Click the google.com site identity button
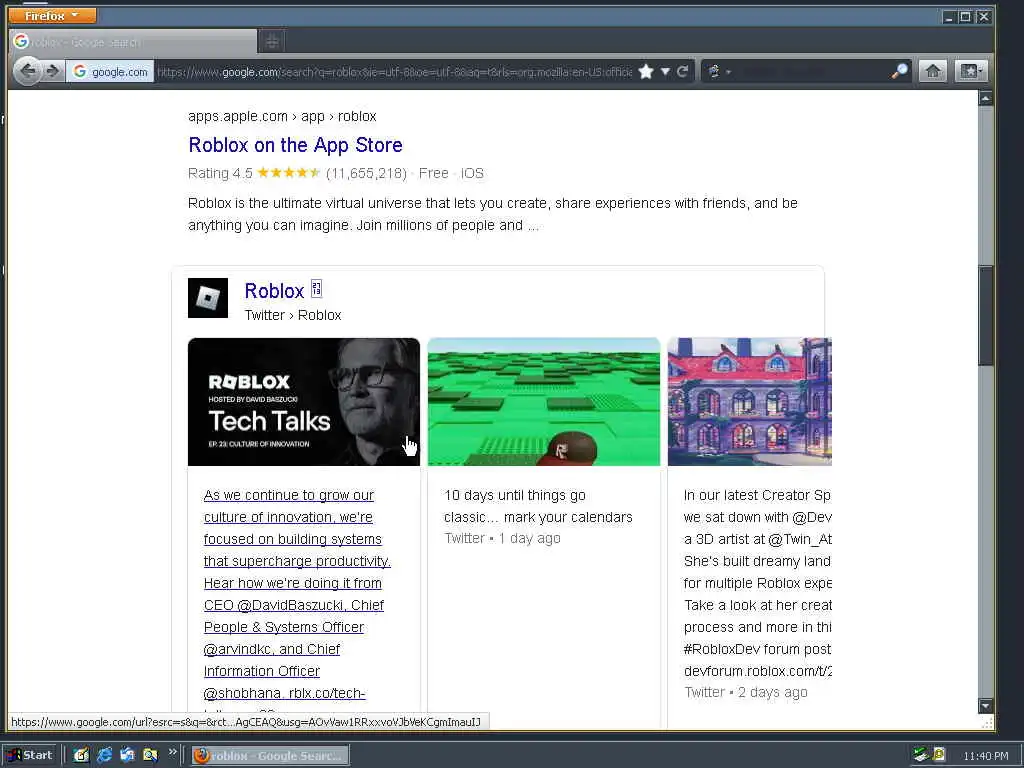Viewport: 1024px width, 768px height. click(110, 71)
